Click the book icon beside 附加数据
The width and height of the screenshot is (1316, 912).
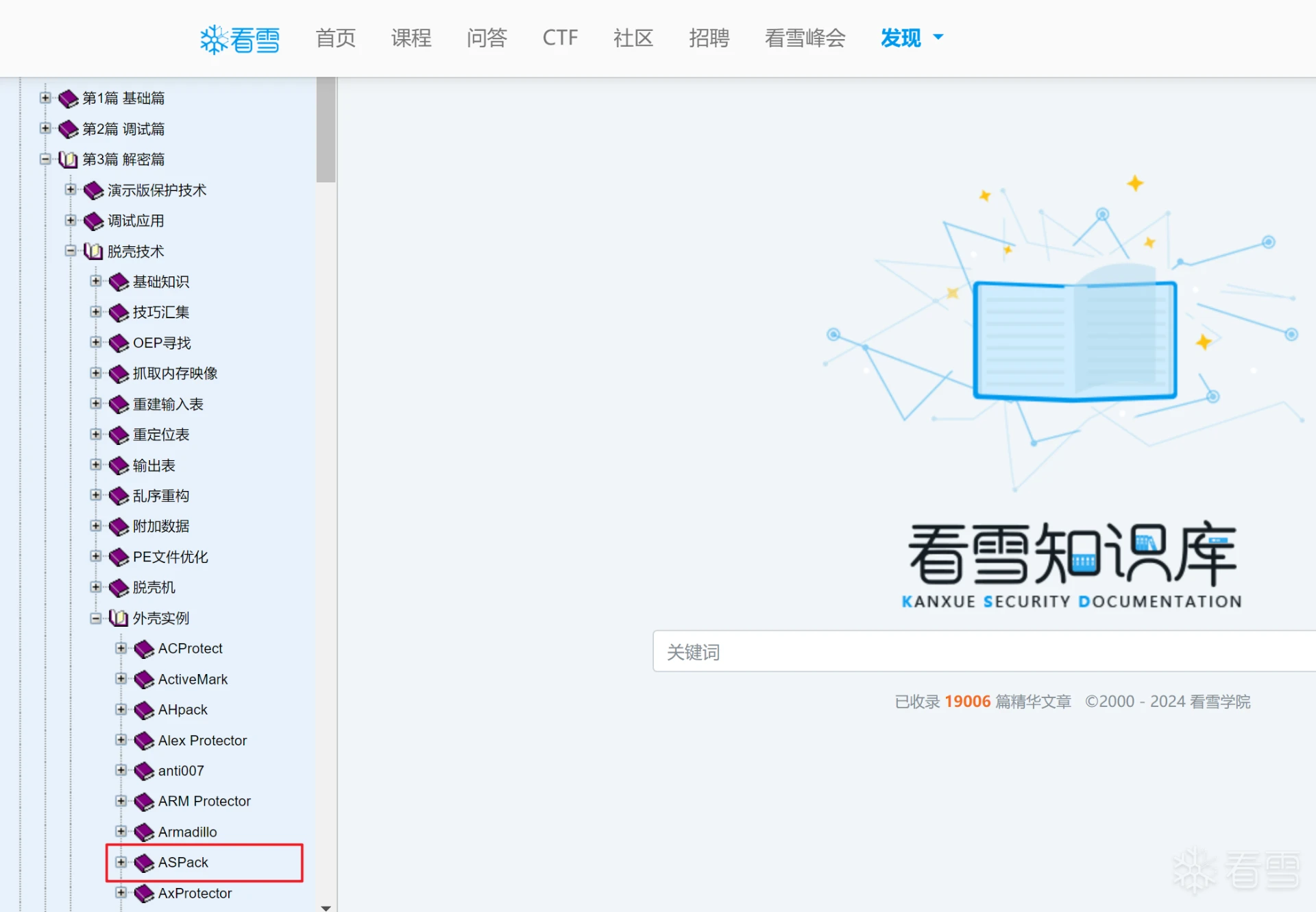[119, 527]
